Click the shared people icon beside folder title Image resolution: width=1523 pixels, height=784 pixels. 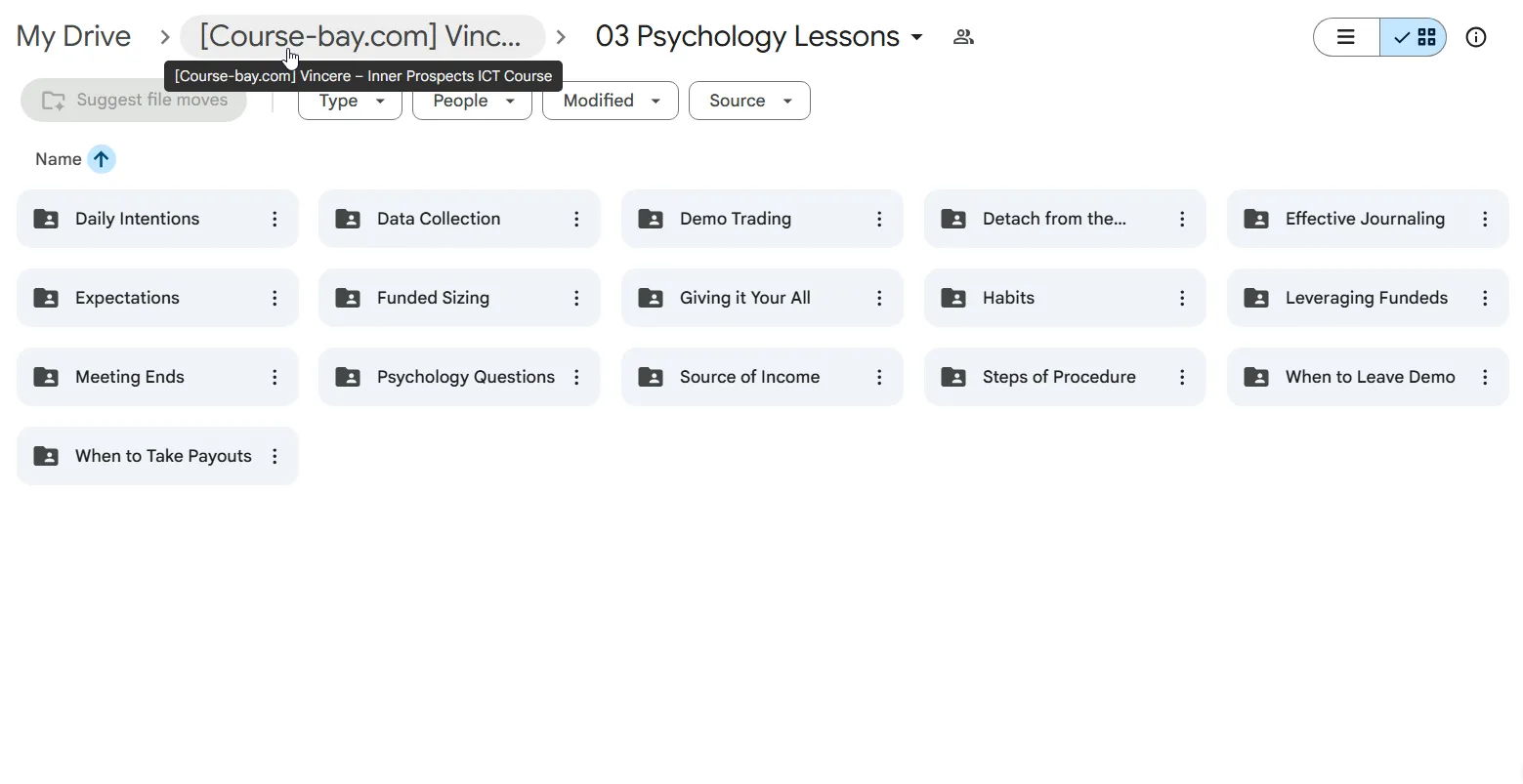click(963, 37)
